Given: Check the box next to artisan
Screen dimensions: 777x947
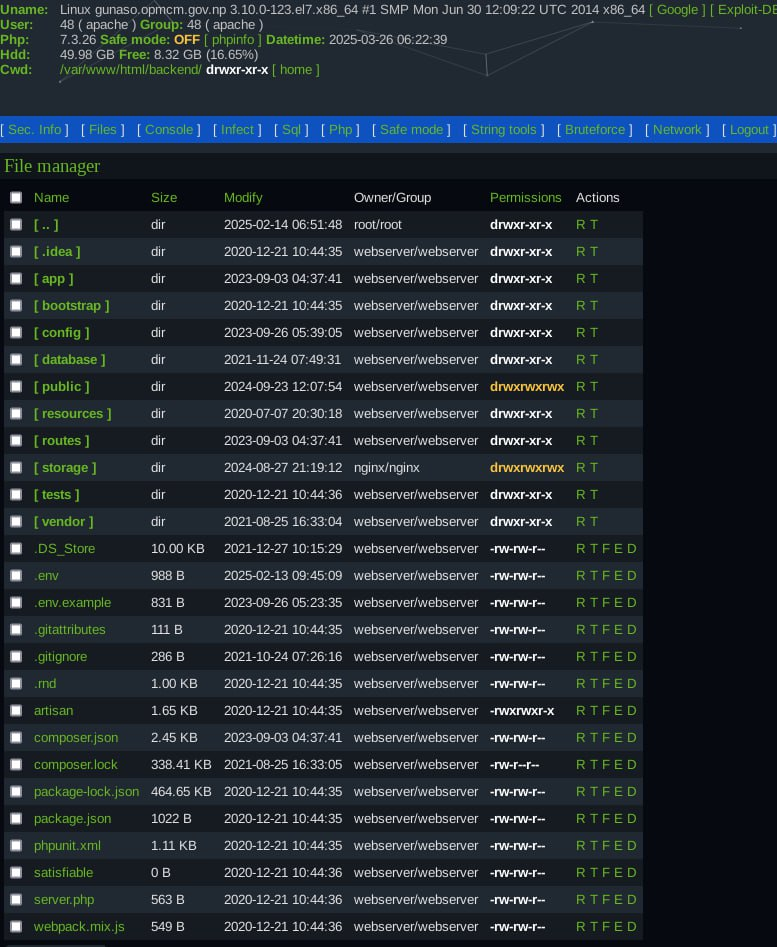Looking at the screenshot, I should click(16, 711).
